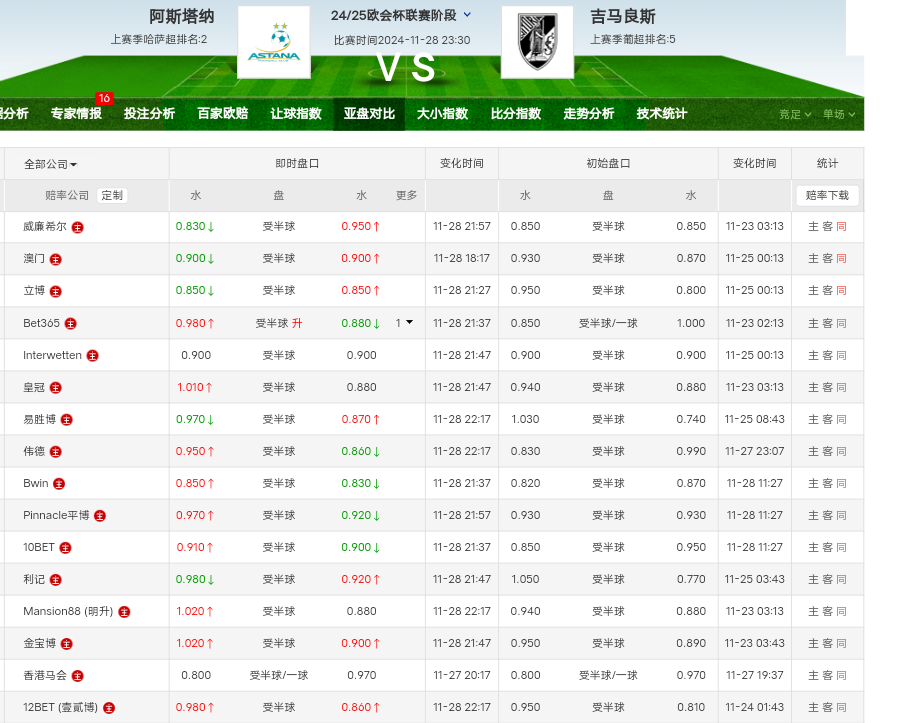Click the red 主 icon beside Pinnacle平博
The height and width of the screenshot is (723, 906).
100,516
